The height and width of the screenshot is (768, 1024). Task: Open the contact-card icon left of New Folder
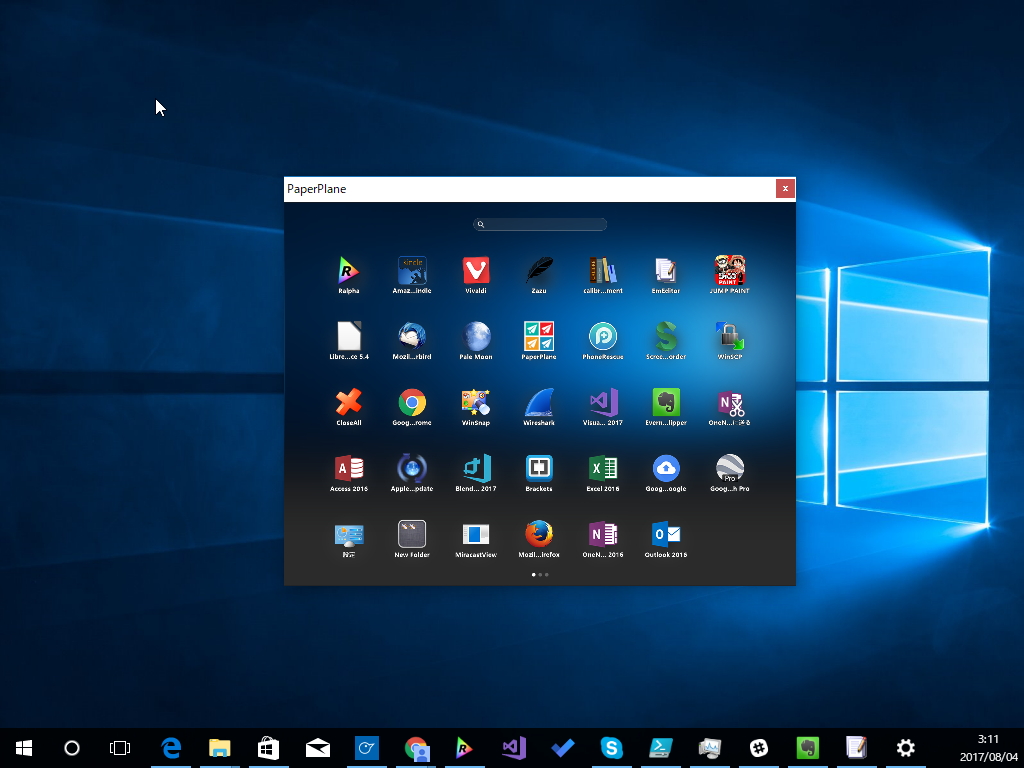pos(349,535)
